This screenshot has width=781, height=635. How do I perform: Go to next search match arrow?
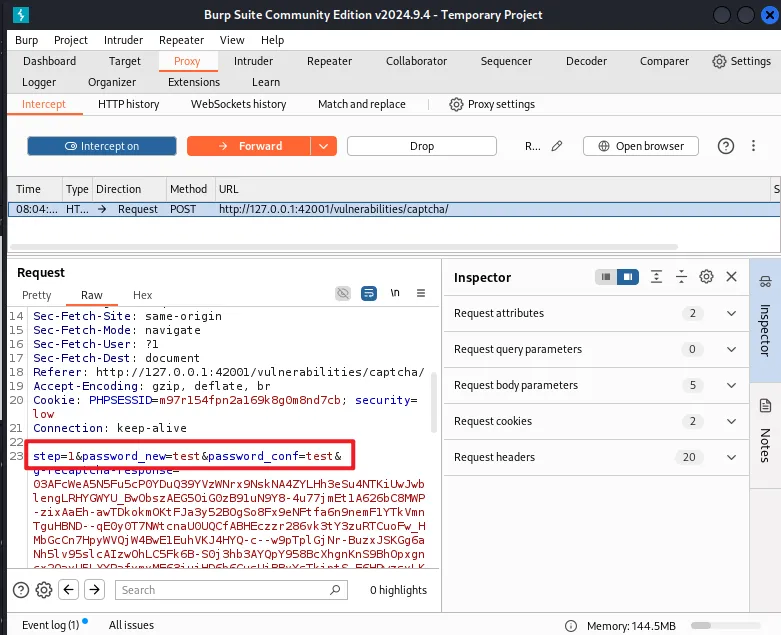pos(94,590)
